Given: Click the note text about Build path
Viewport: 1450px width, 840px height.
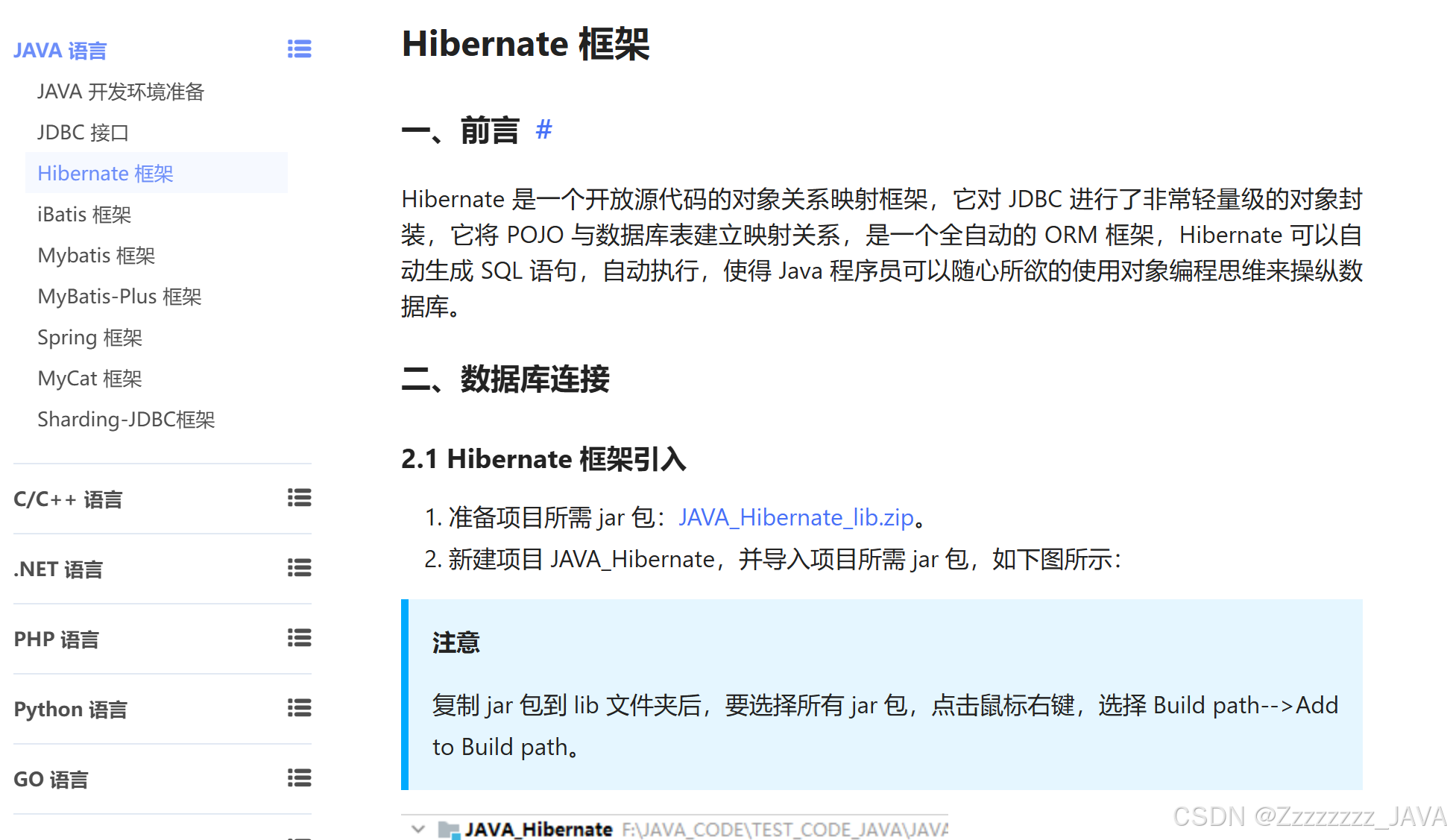Looking at the screenshot, I should click(x=886, y=725).
